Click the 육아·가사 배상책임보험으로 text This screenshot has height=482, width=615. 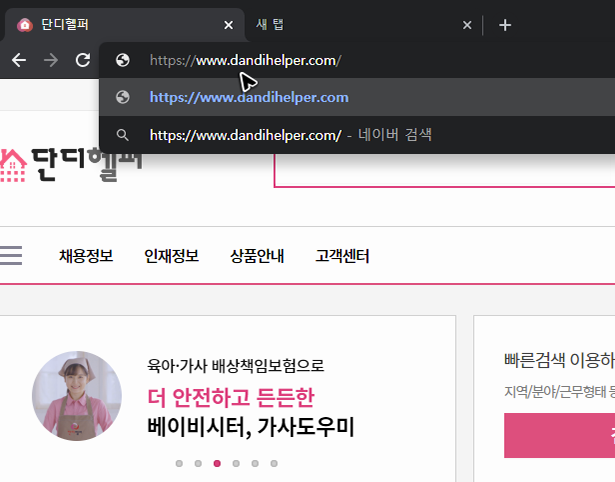coord(236,366)
